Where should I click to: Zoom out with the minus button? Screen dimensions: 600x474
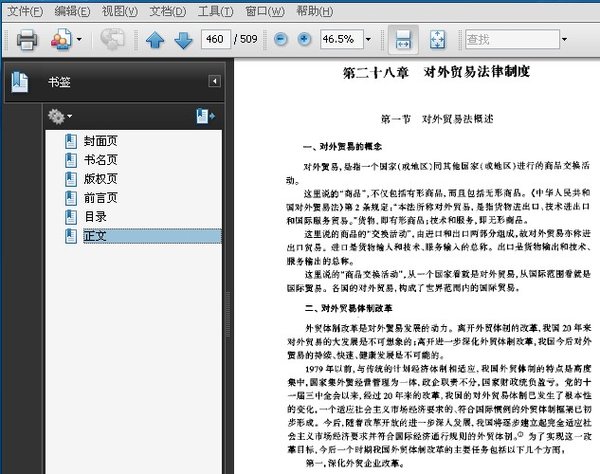pyautogui.click(x=281, y=39)
